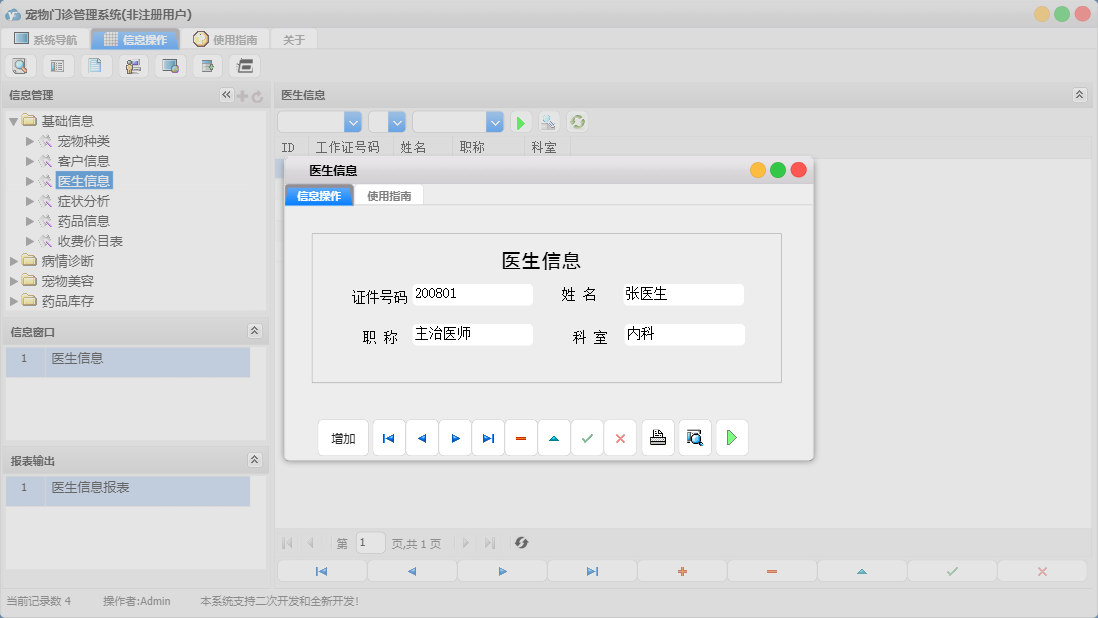This screenshot has height=618, width=1098.
Task: Refresh data using the circular refresh icon
Action: click(x=575, y=121)
